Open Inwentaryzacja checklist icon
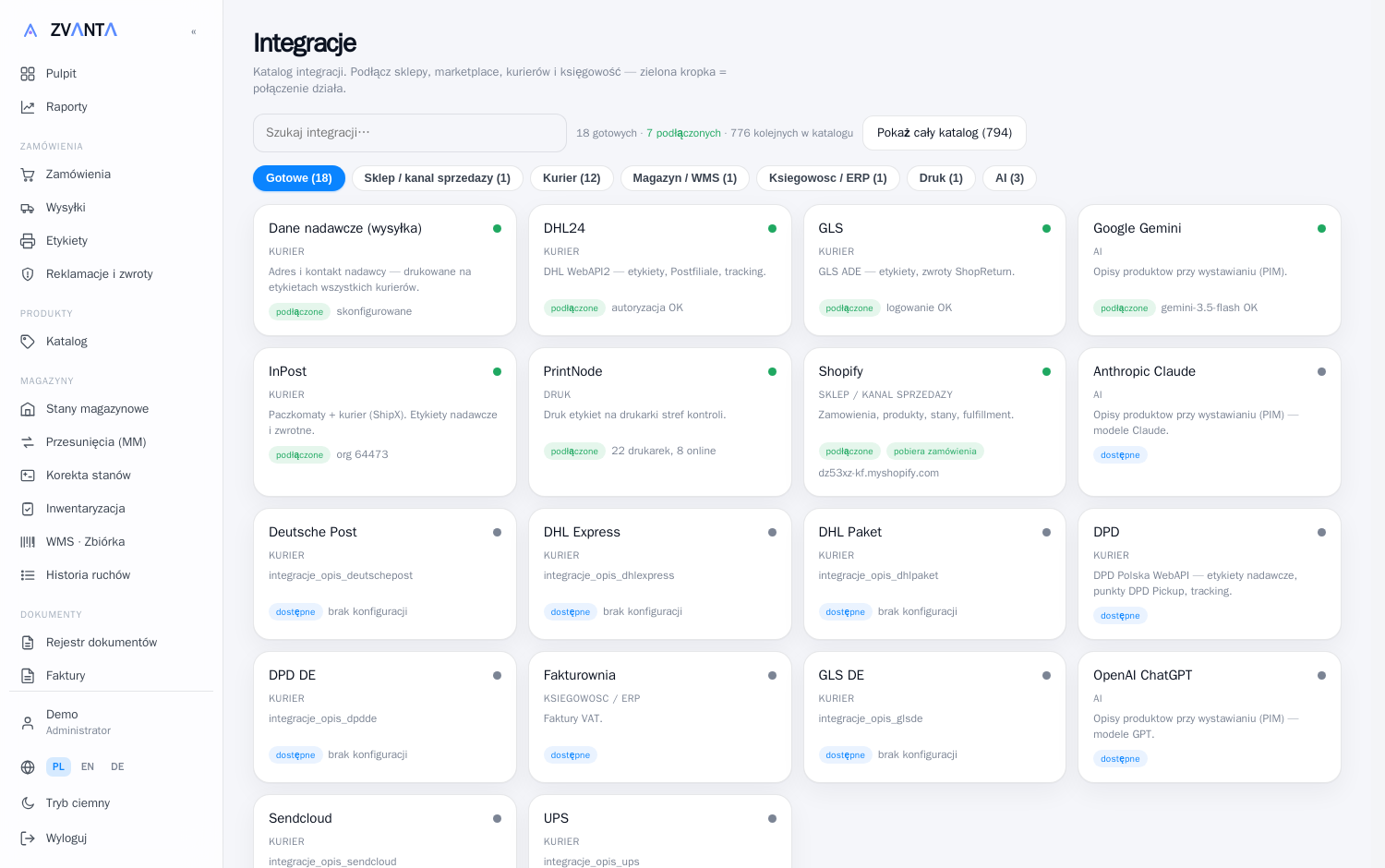 click(28, 509)
